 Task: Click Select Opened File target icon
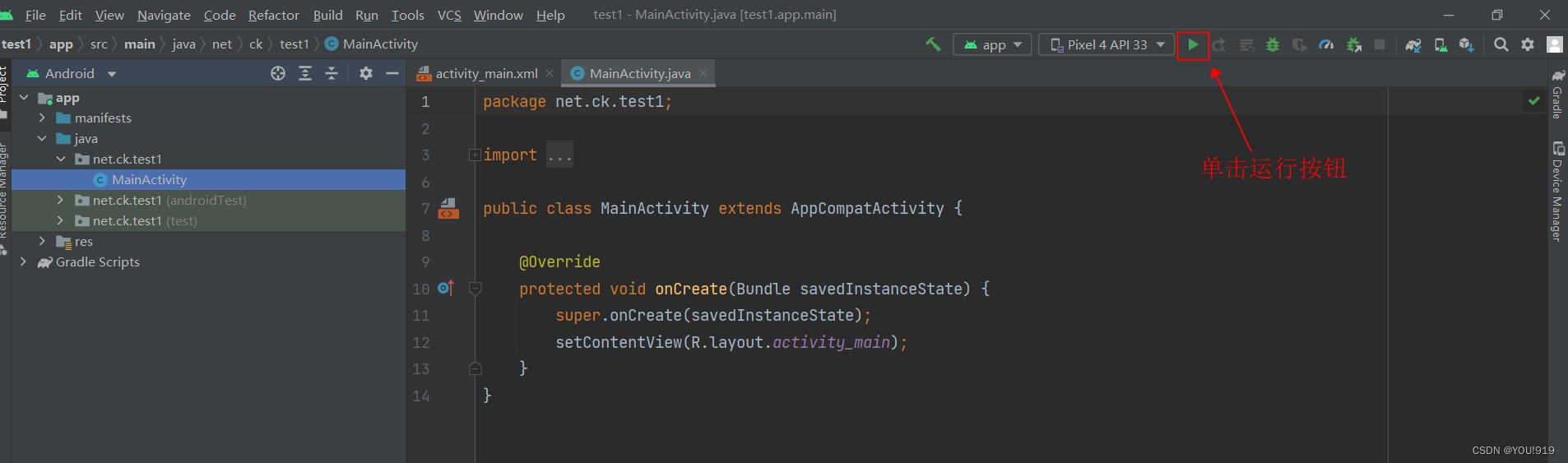[278, 73]
